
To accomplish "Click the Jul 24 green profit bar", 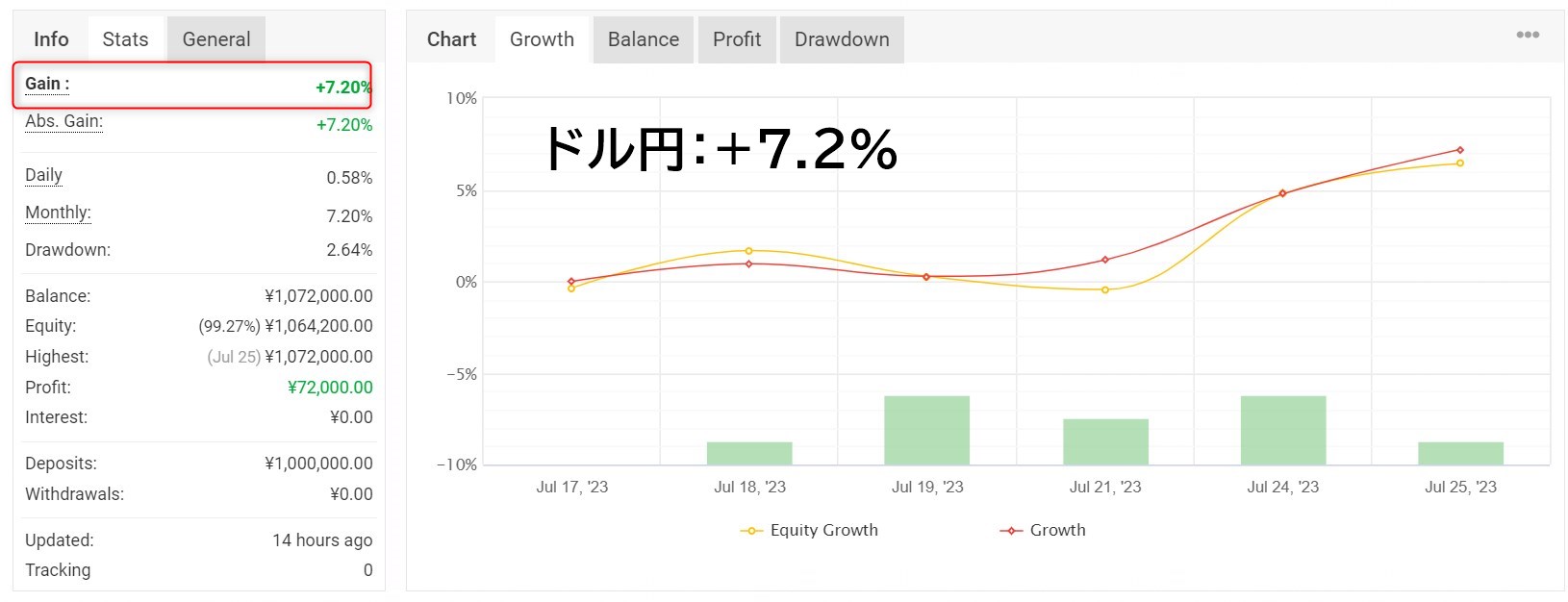I will (1283, 430).
